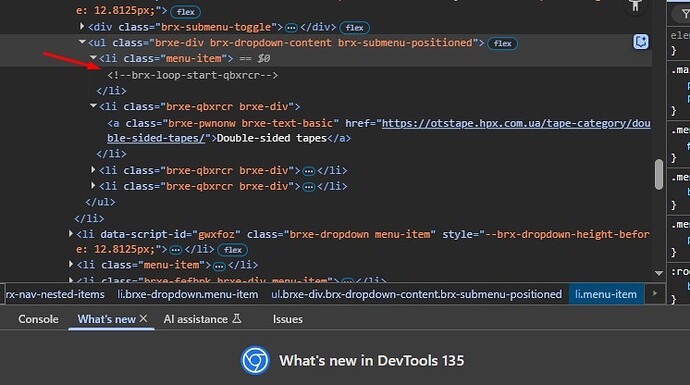Viewport: 690px width, 385px height.
Task: Toggle flex badge on gwxfoz dropdown li
Action: [x=232, y=250]
